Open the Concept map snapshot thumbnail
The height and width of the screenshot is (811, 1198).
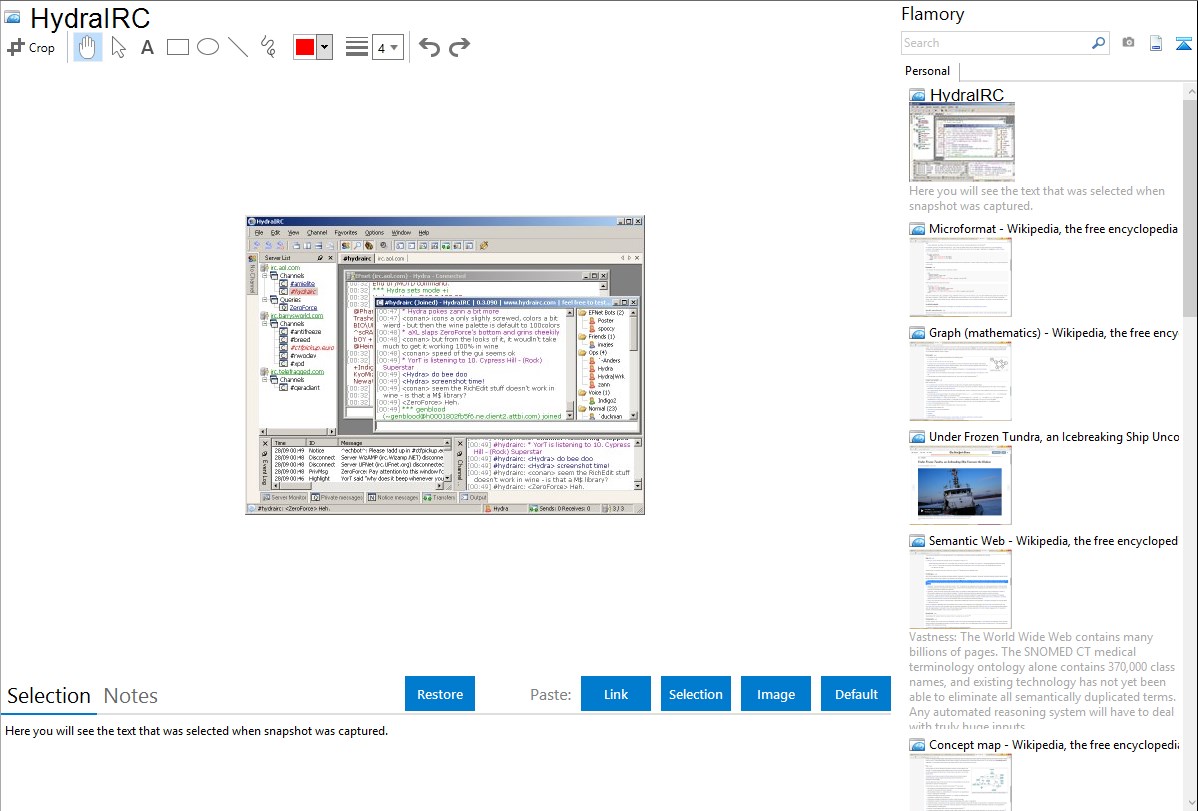[x=960, y=782]
